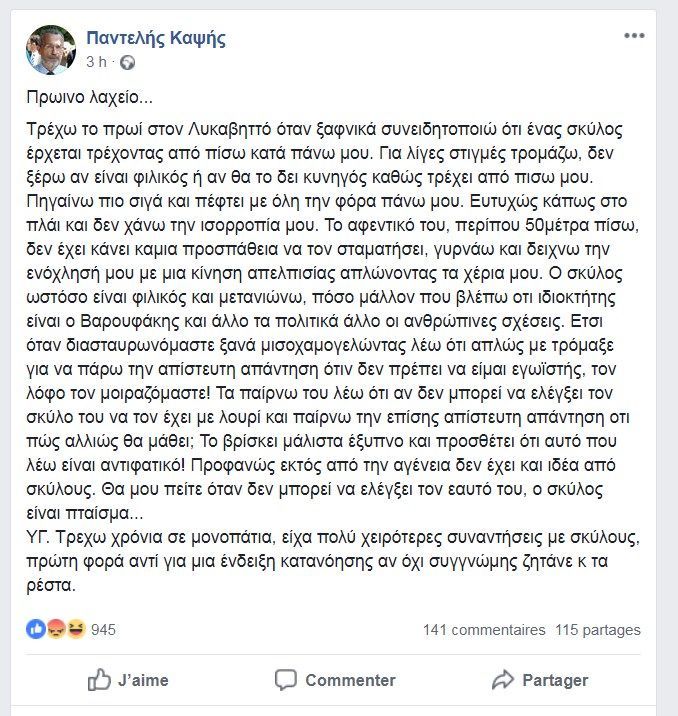Click the speech bubble comment icon
The image size is (678, 716).
pyautogui.click(x=285, y=680)
